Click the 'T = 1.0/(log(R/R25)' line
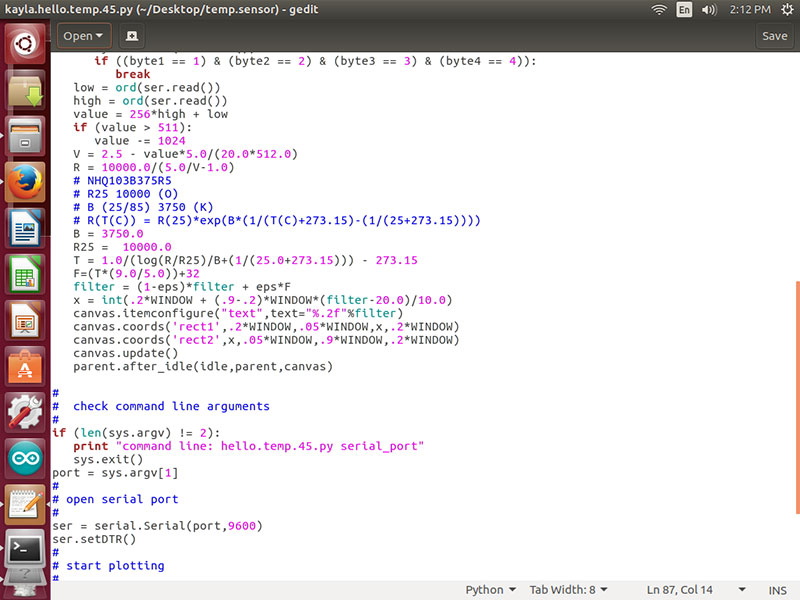800x600 pixels. [245, 260]
